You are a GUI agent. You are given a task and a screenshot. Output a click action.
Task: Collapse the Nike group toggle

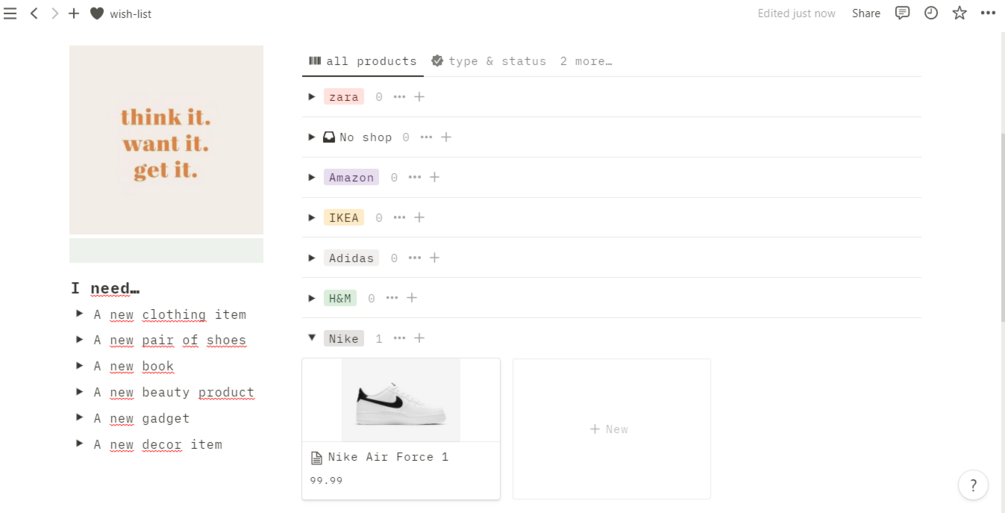312,338
